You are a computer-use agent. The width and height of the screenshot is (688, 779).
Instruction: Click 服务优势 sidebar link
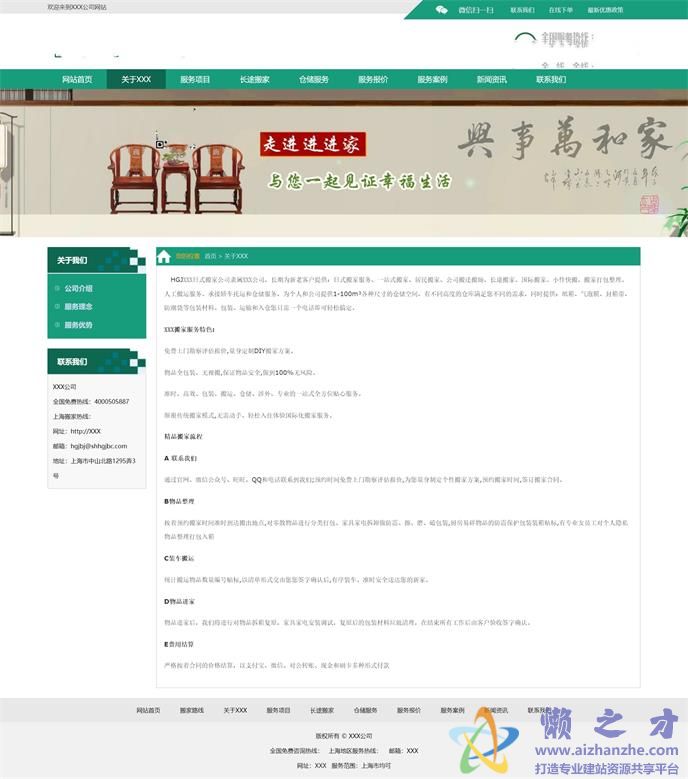click(79, 324)
